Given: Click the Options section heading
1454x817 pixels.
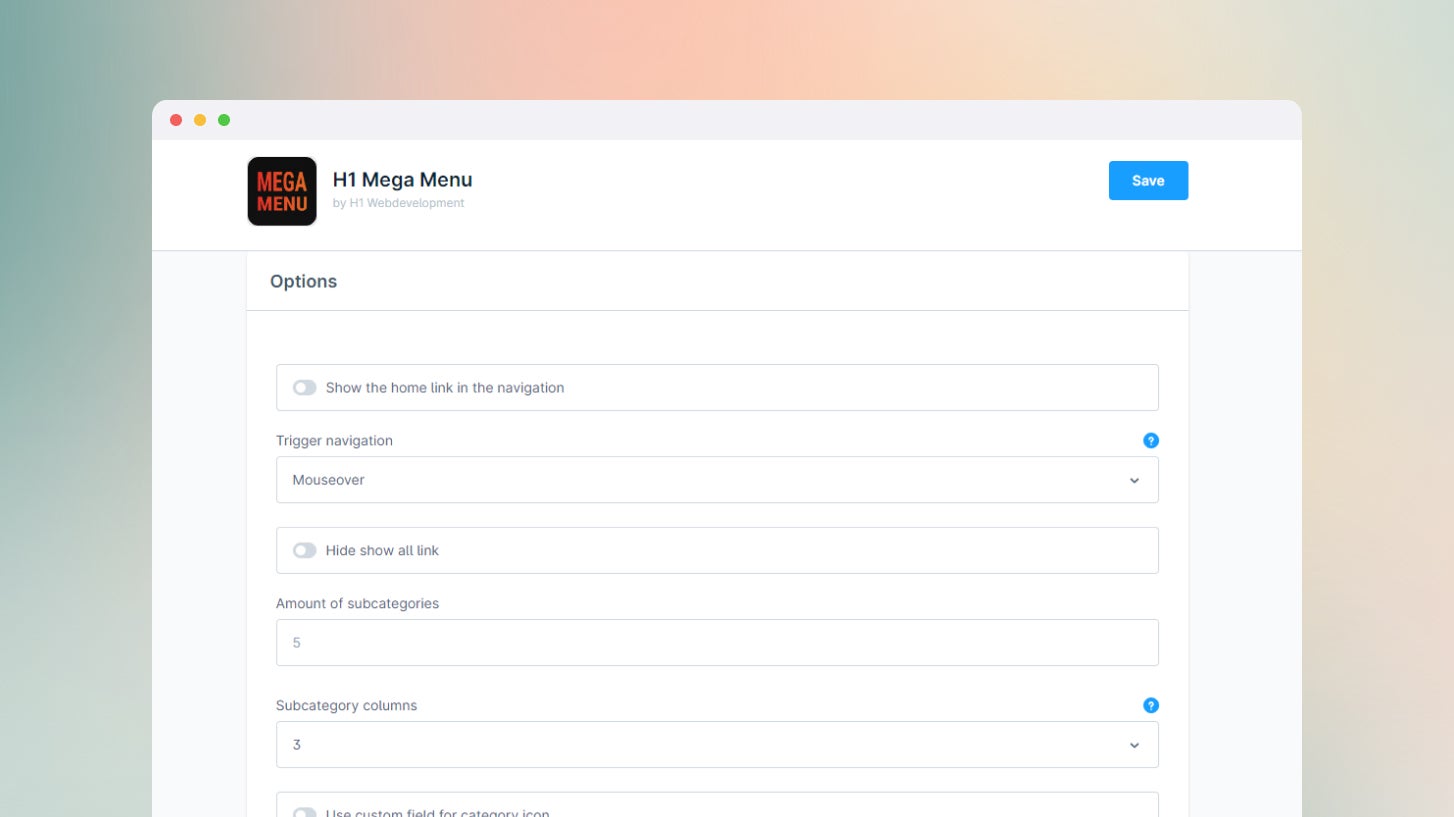Looking at the screenshot, I should [x=303, y=282].
